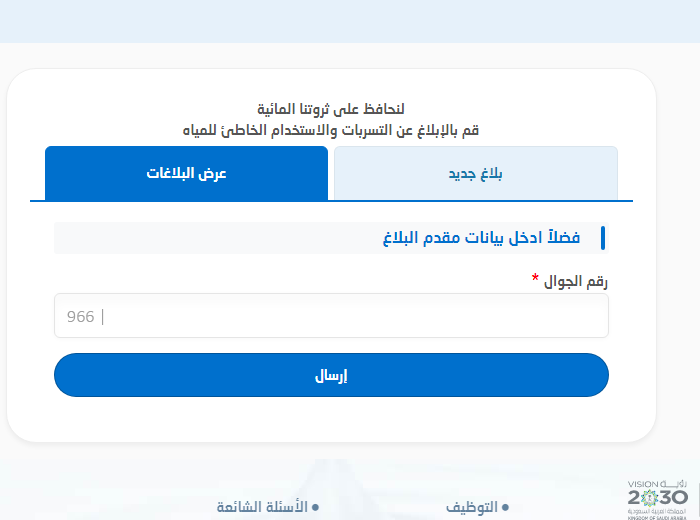Click the red required asterisk
This screenshot has width=700, height=520.
coord(535,279)
